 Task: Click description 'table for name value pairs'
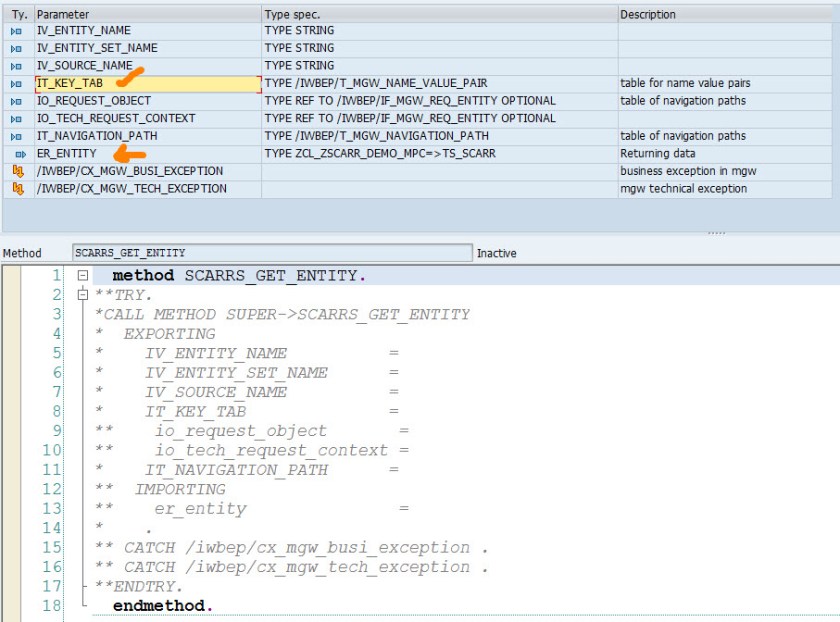(x=685, y=83)
